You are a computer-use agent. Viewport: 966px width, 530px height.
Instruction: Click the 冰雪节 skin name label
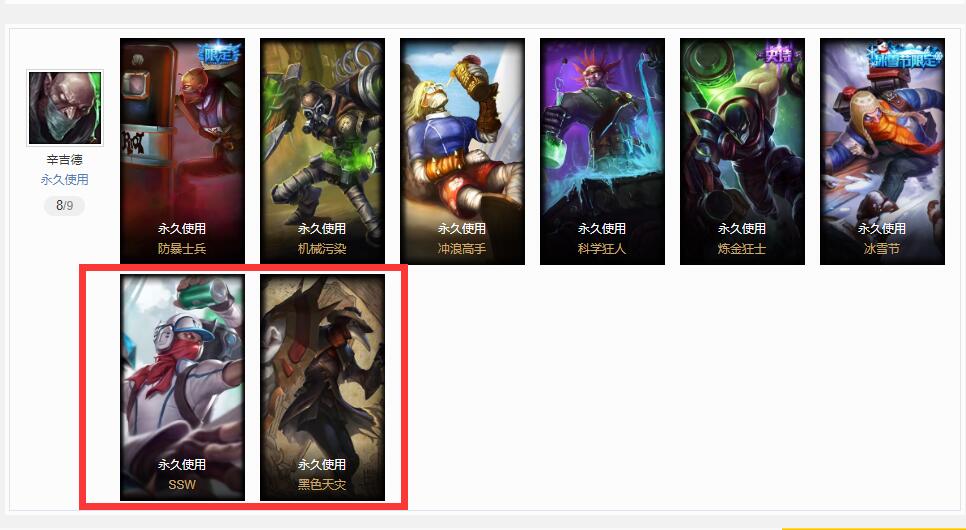pos(882,249)
